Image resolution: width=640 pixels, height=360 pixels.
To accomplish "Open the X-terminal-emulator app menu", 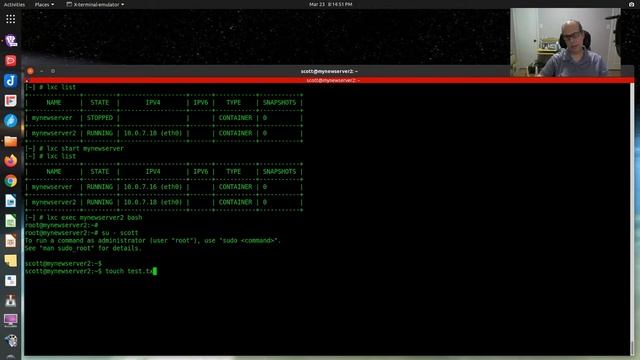I will coord(96,4).
